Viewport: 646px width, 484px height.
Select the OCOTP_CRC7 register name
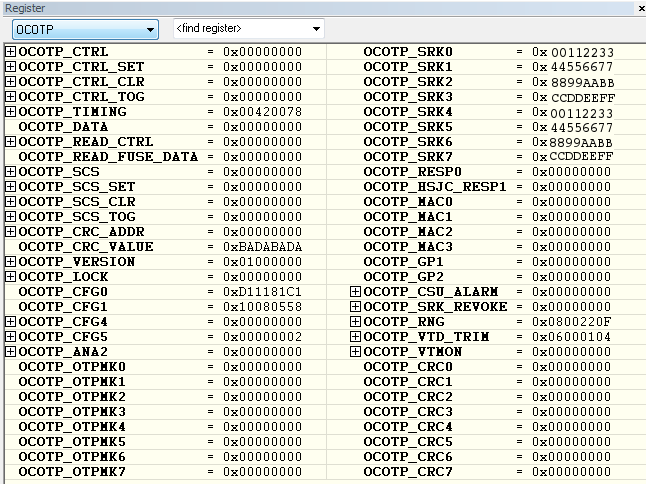point(408,472)
